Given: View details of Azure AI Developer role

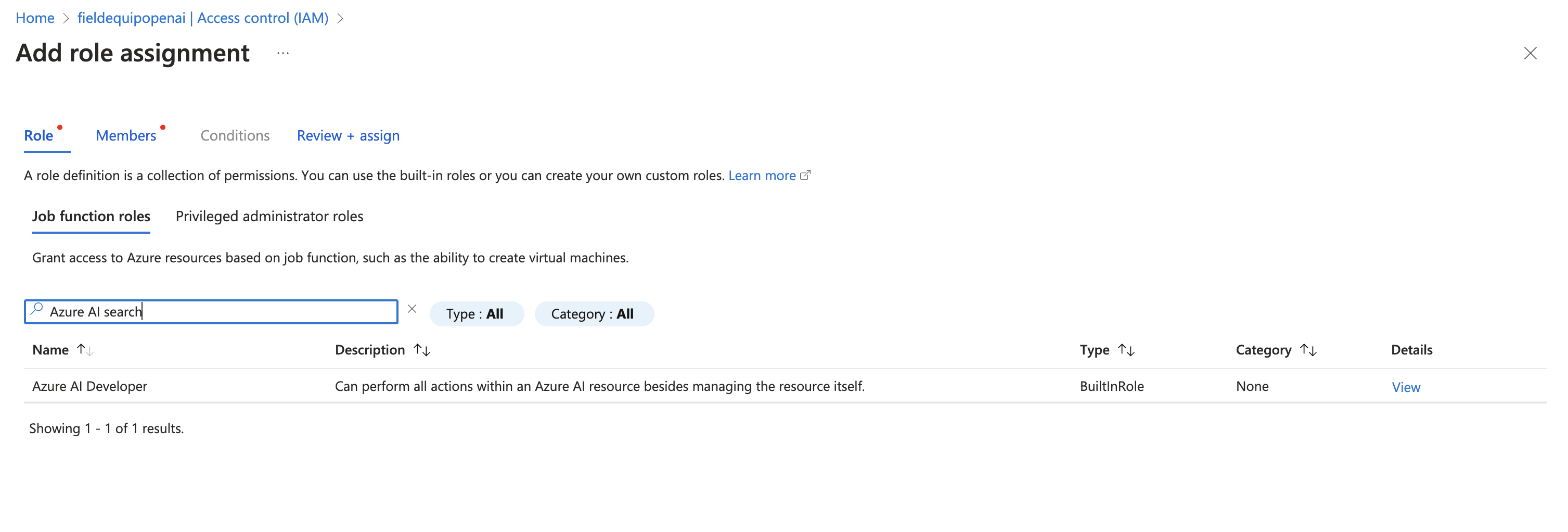Looking at the screenshot, I should click(x=1406, y=387).
